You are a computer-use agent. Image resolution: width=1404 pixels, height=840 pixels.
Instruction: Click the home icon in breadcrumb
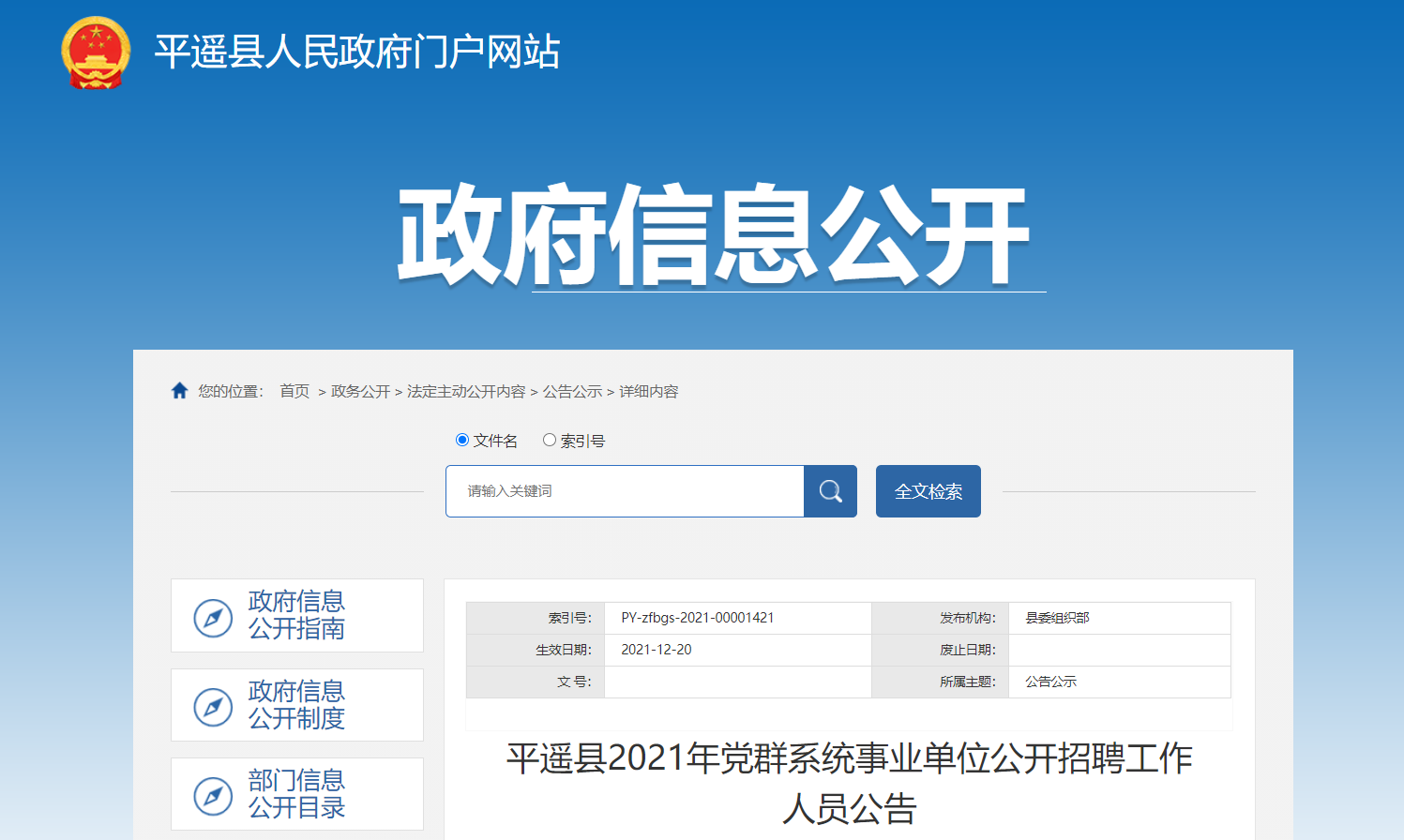pyautogui.click(x=179, y=391)
